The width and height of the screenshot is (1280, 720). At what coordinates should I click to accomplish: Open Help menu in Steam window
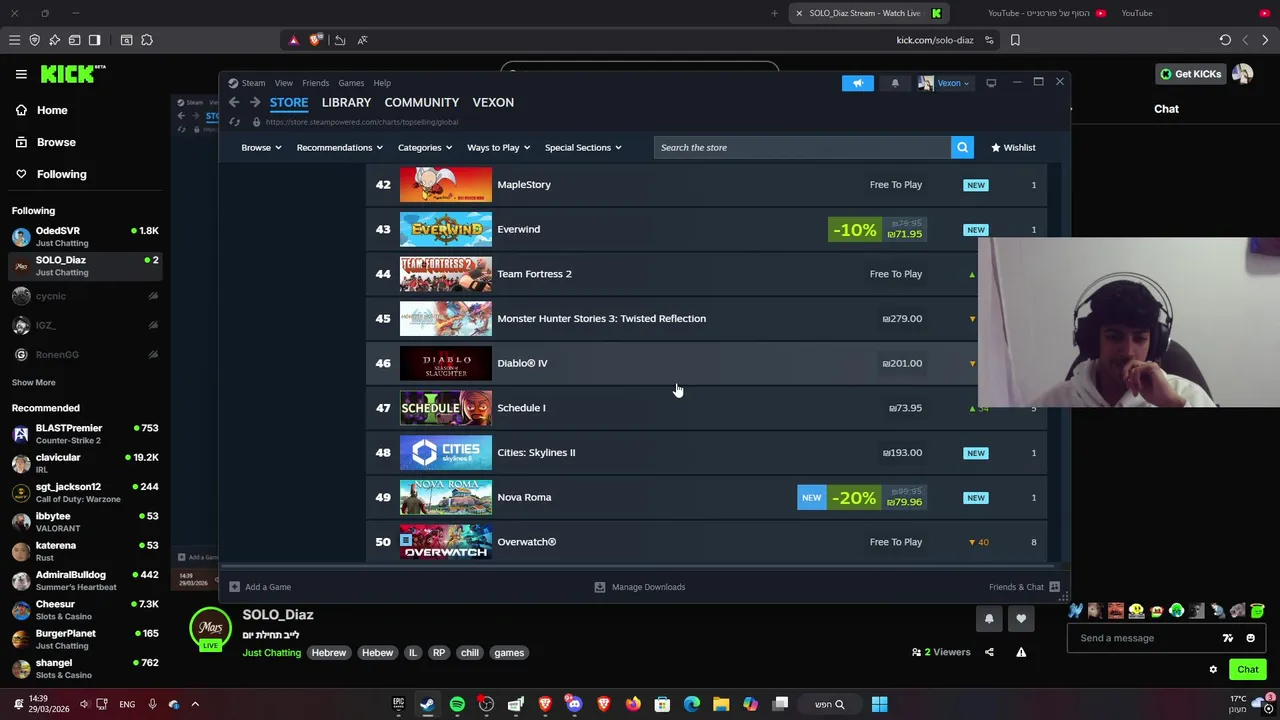382,83
